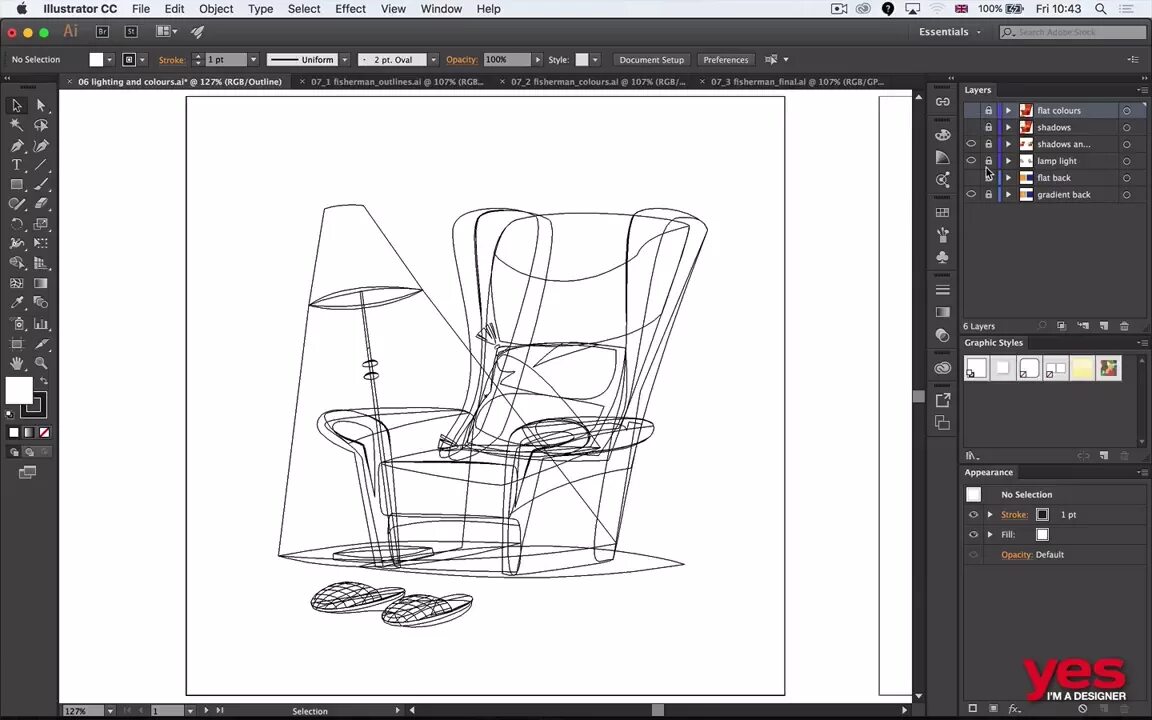The height and width of the screenshot is (720, 1152).
Task: Click the Document Setup button
Action: [651, 60]
